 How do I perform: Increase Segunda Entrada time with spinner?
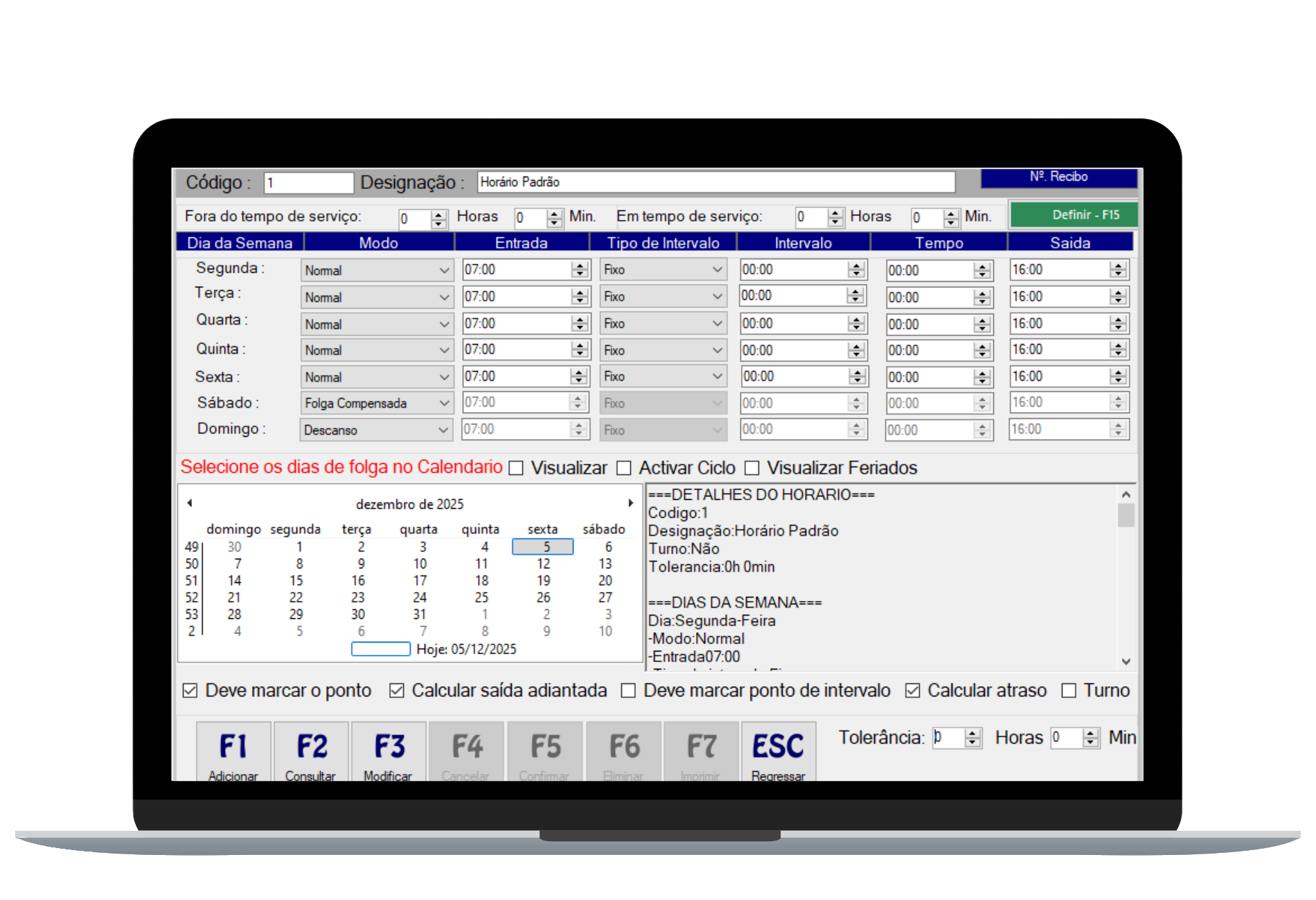[580, 266]
